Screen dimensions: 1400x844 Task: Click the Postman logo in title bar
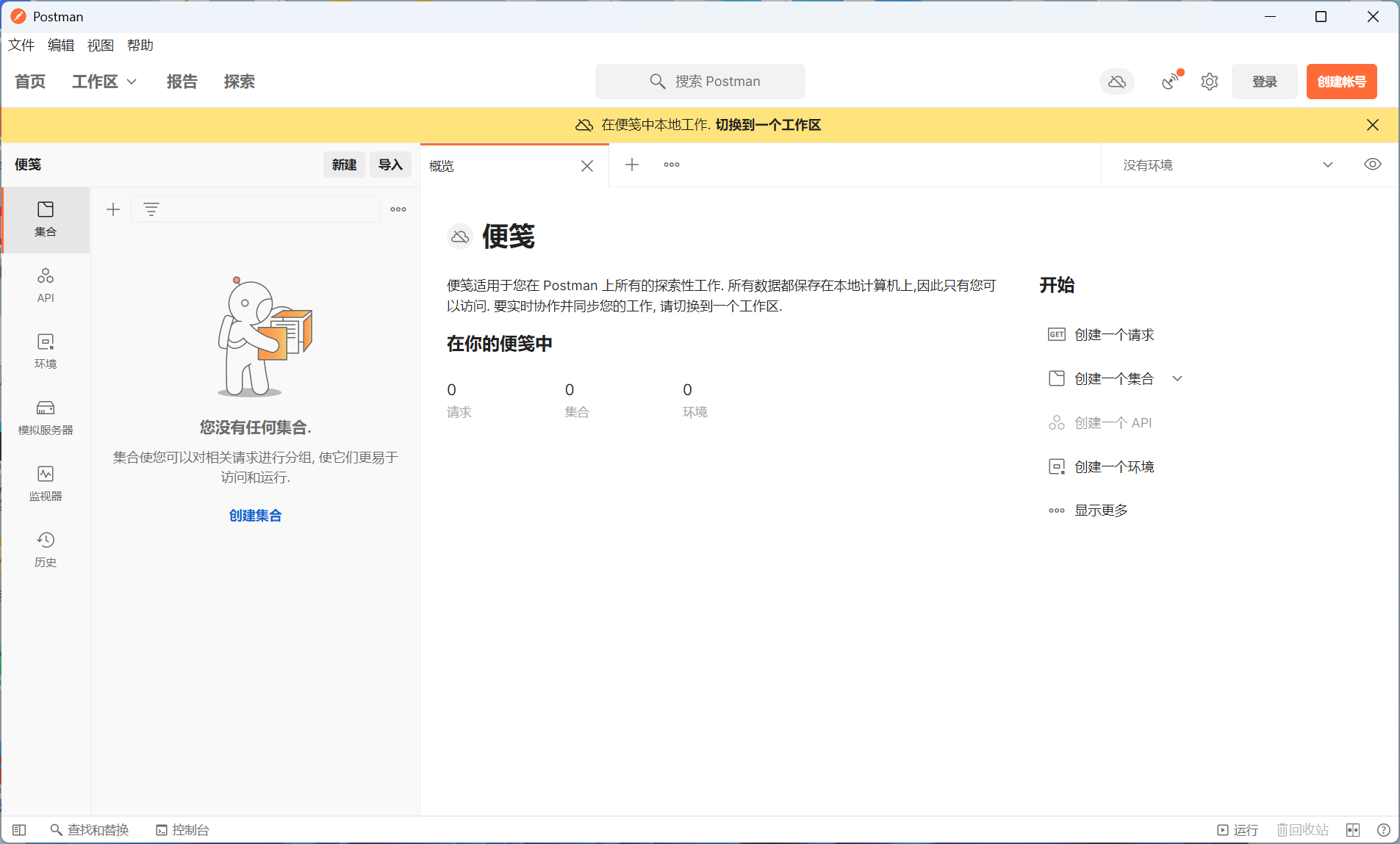coord(18,16)
